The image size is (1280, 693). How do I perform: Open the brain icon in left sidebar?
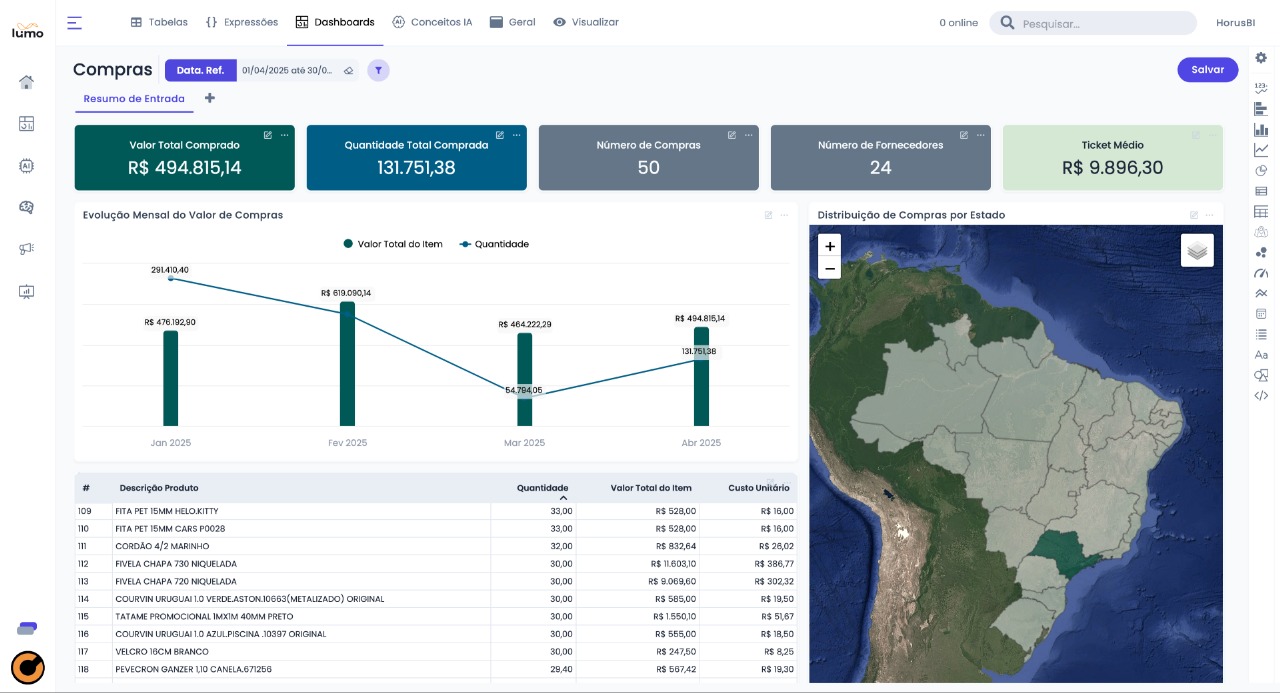pos(27,207)
